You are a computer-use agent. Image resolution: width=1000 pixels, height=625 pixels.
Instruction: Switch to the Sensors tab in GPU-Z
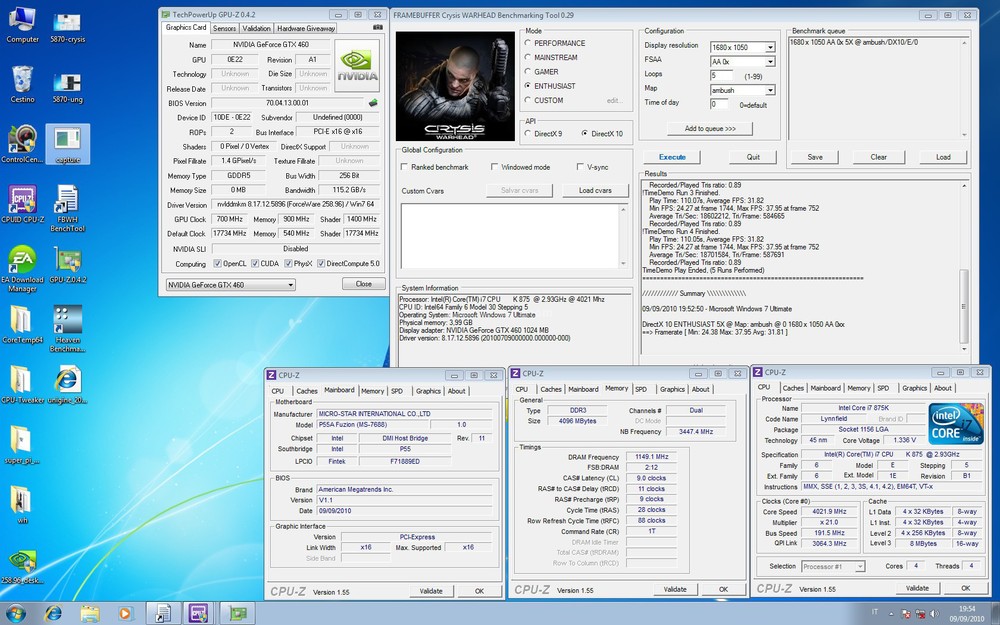pyautogui.click(x=224, y=28)
